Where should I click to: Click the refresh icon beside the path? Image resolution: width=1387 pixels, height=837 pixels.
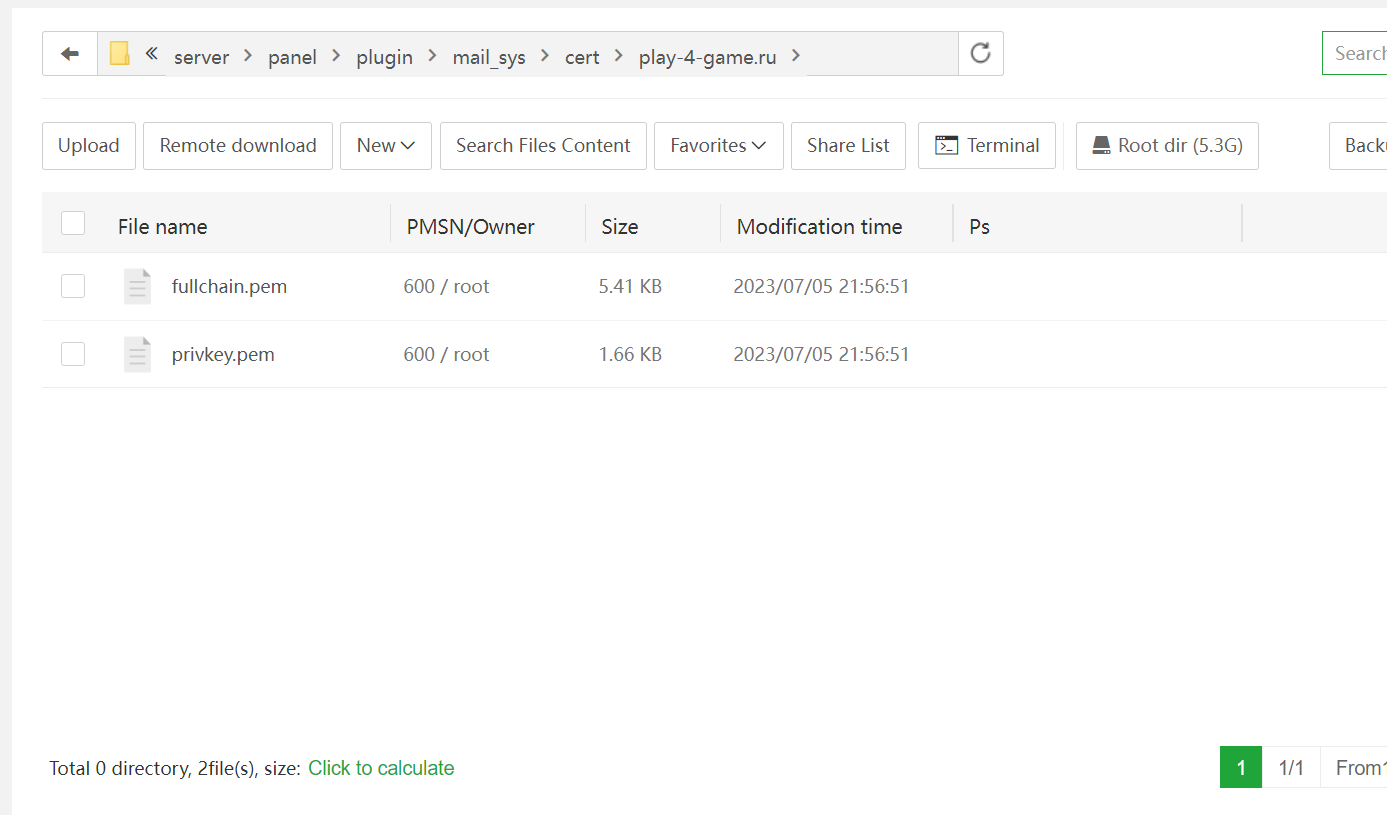click(x=980, y=54)
